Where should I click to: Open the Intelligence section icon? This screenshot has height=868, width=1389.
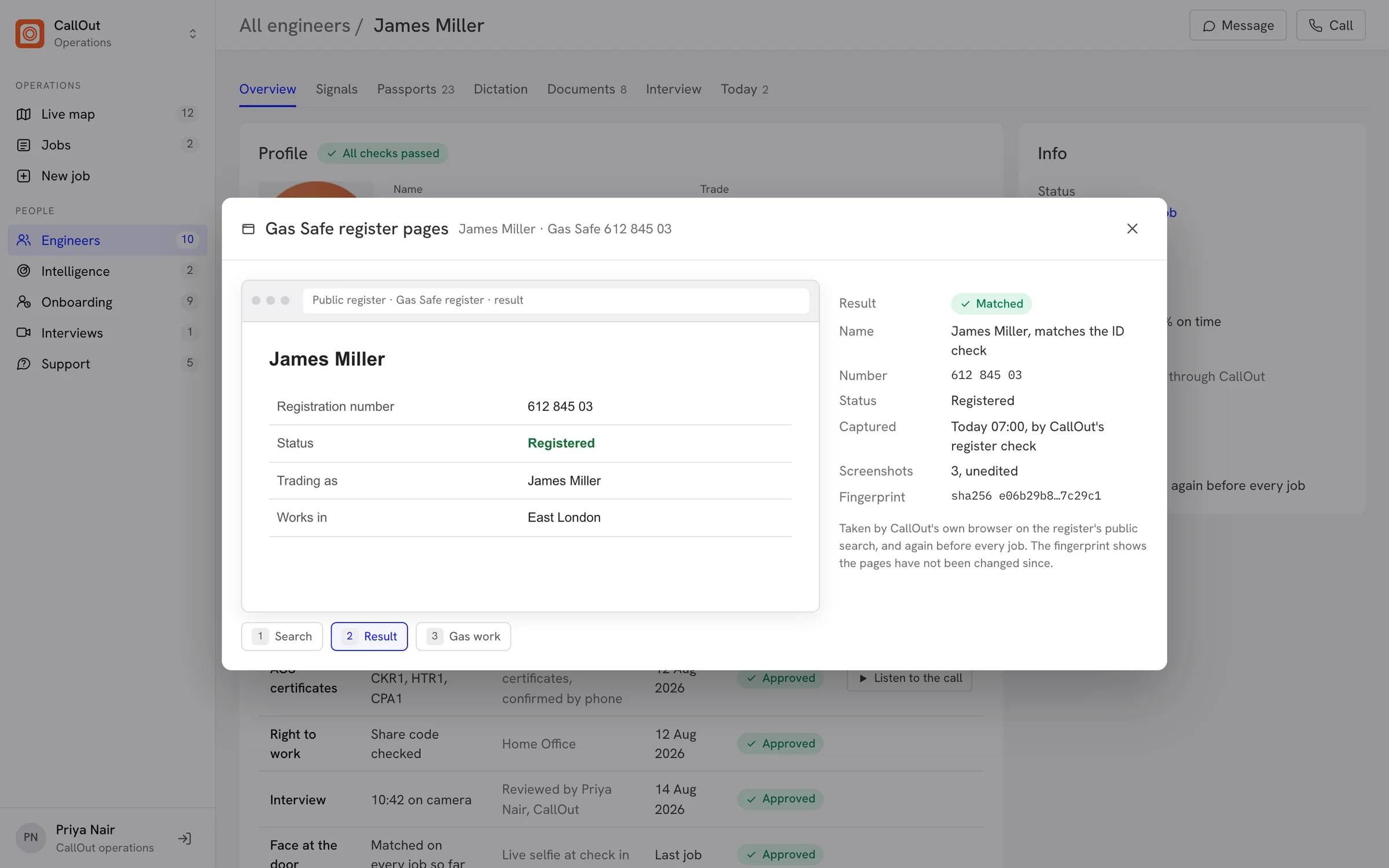[24, 271]
